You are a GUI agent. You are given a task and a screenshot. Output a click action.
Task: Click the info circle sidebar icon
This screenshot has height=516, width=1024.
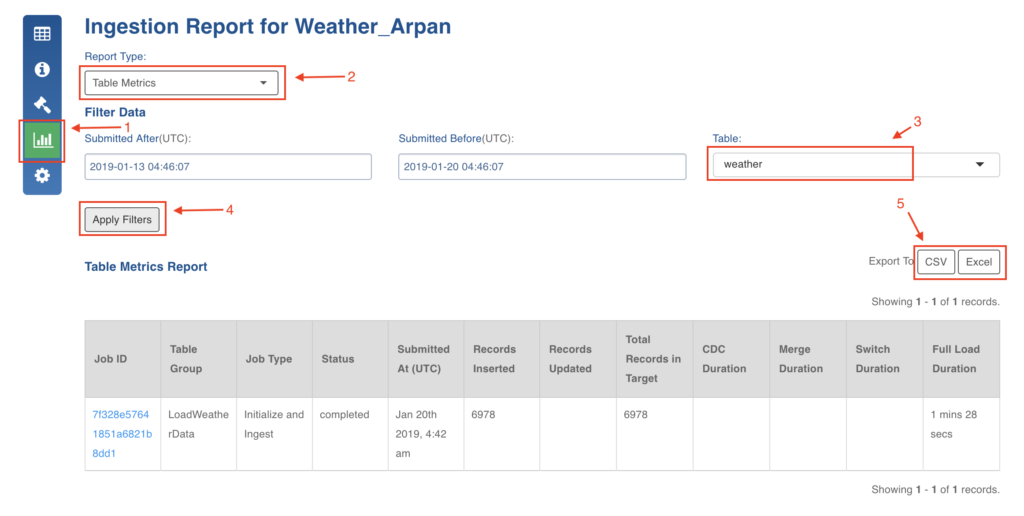42,69
